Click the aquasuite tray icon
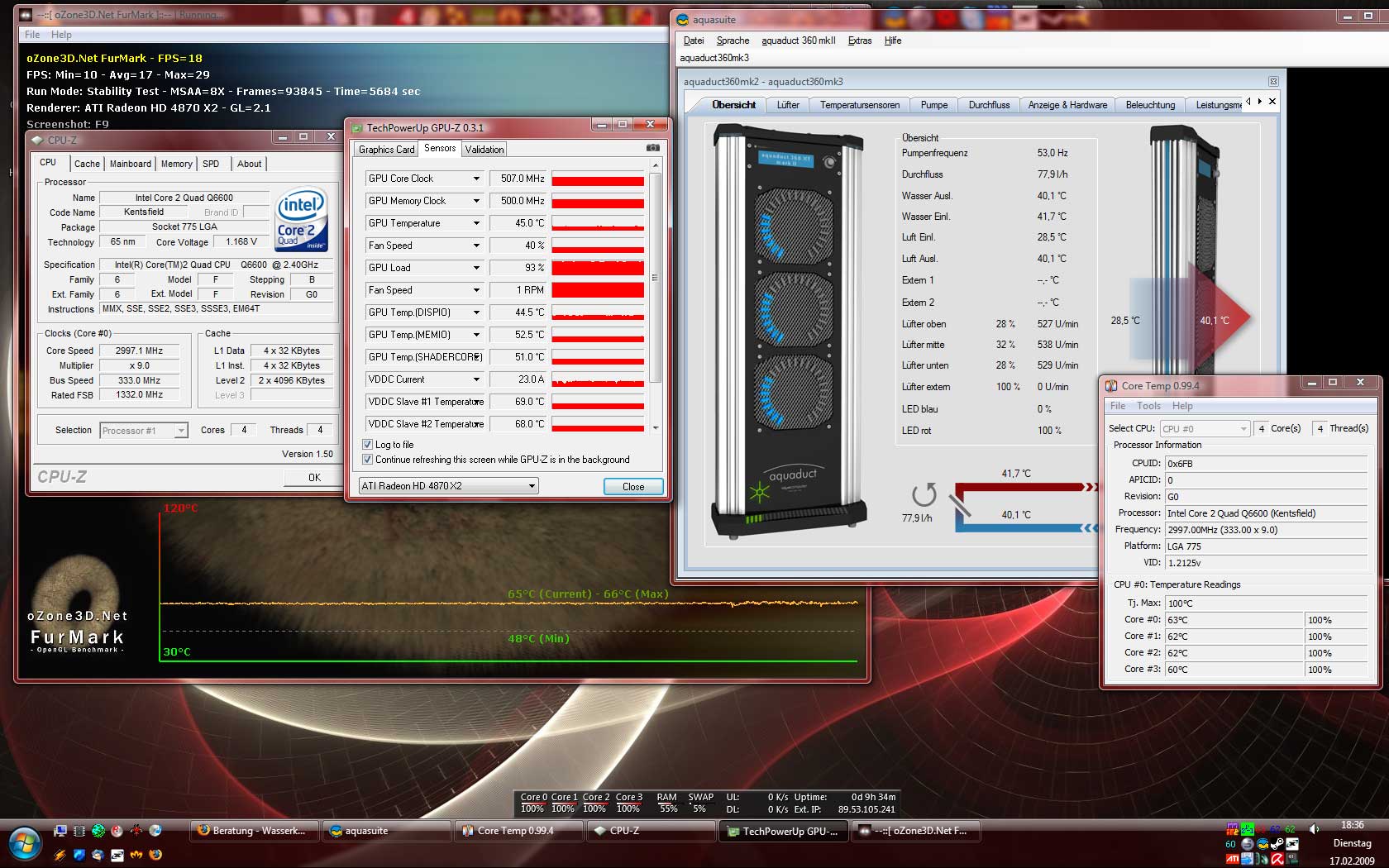 [1263, 844]
